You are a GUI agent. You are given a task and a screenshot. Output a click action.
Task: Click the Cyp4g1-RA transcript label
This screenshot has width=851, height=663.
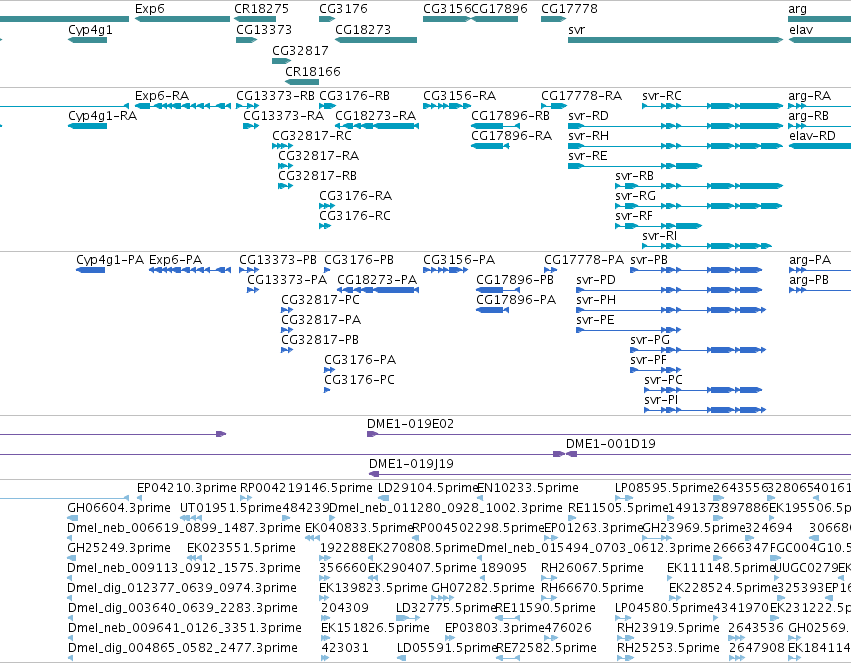[102, 116]
